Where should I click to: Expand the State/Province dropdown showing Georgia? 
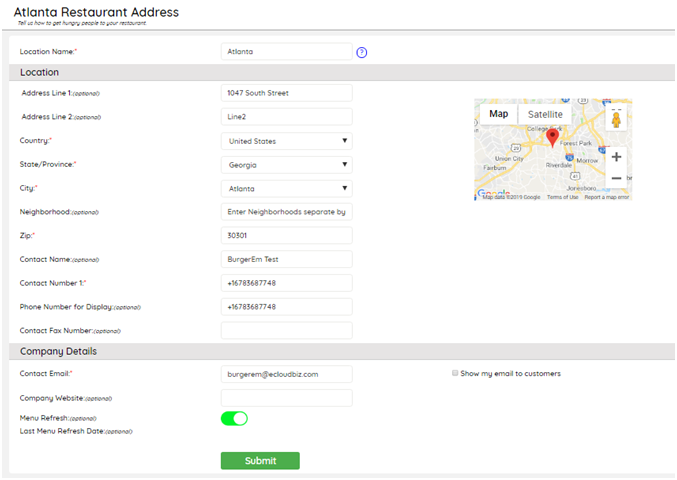point(286,165)
